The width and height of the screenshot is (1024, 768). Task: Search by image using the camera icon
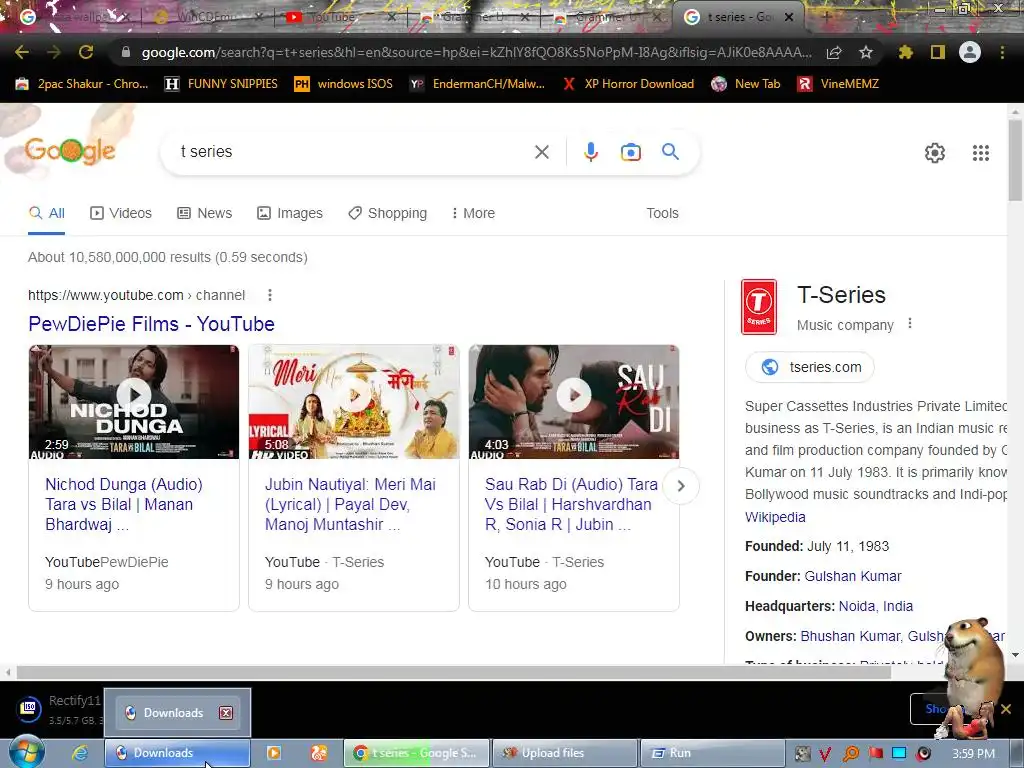(x=630, y=152)
